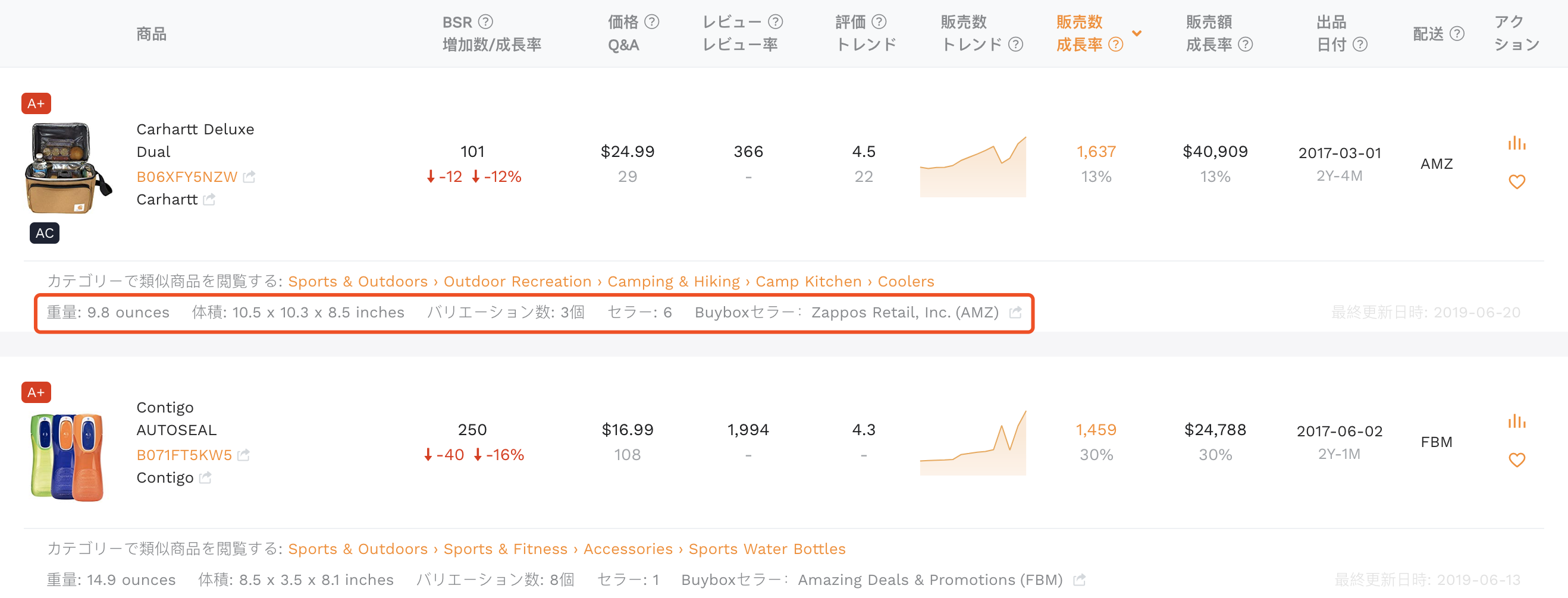Select Carhartt sales count 1,637
The width and height of the screenshot is (1568, 598).
tap(1096, 152)
